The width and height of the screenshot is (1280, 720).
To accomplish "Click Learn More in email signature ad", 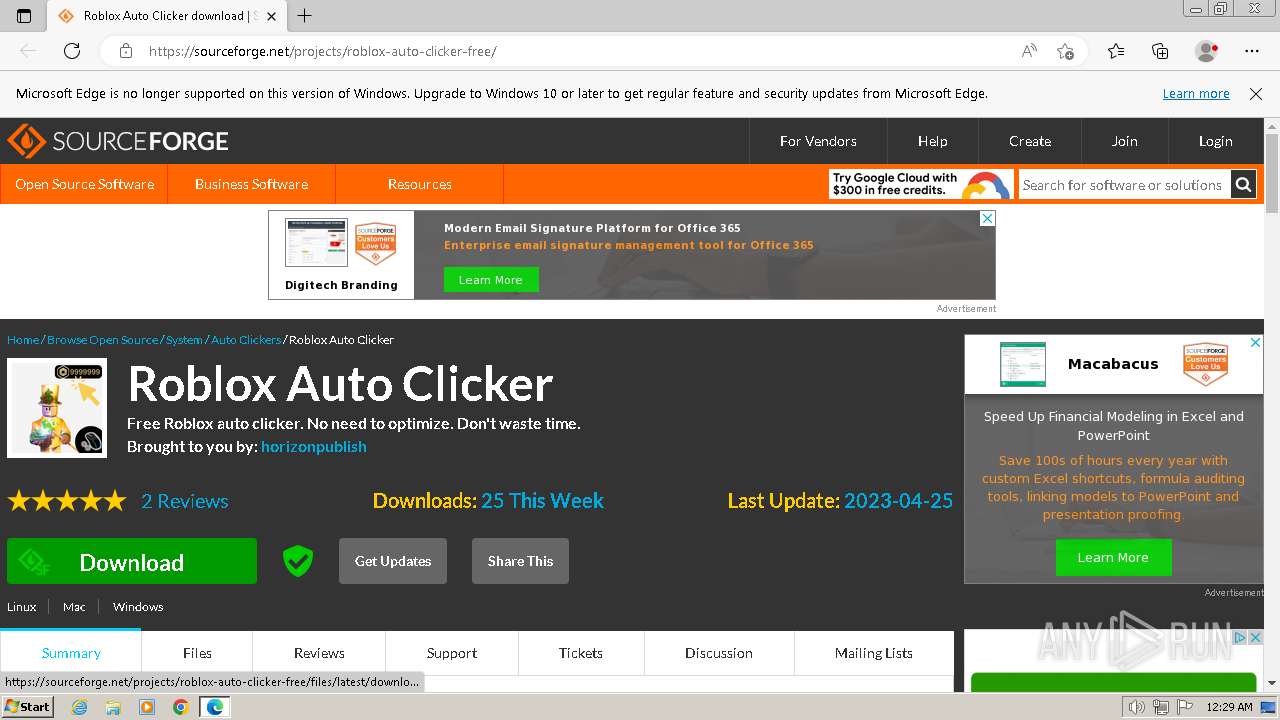I will (491, 280).
